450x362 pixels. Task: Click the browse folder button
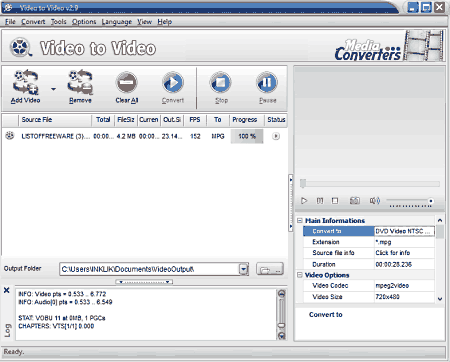270,269
